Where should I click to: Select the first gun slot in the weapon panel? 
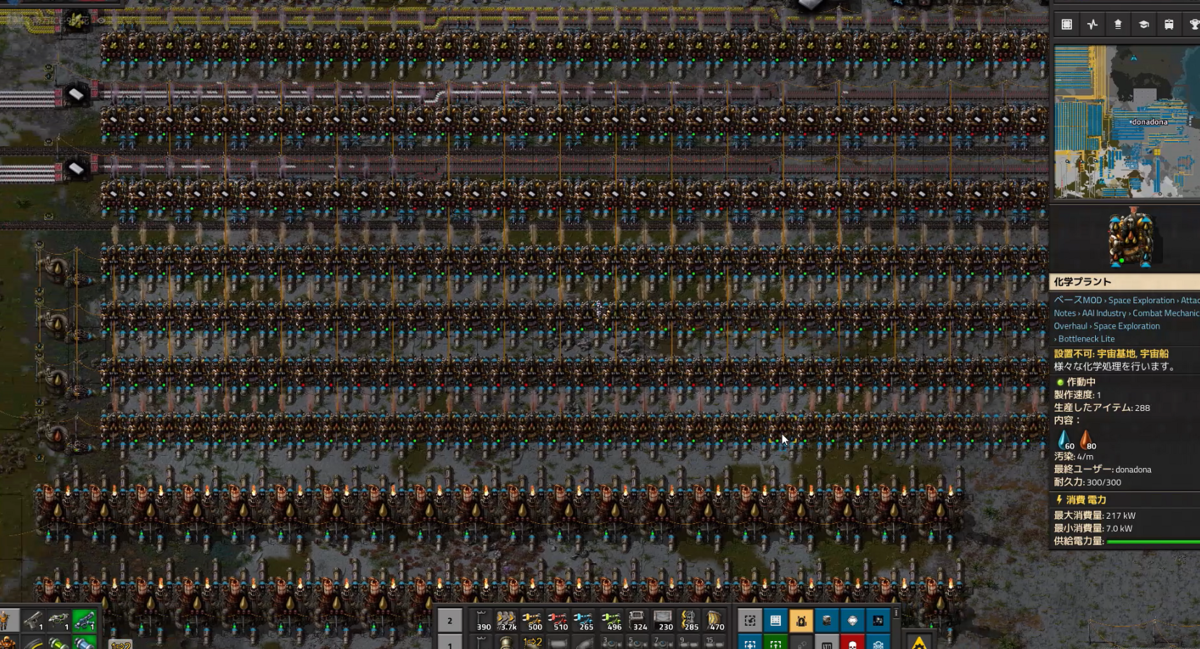(x=34, y=620)
